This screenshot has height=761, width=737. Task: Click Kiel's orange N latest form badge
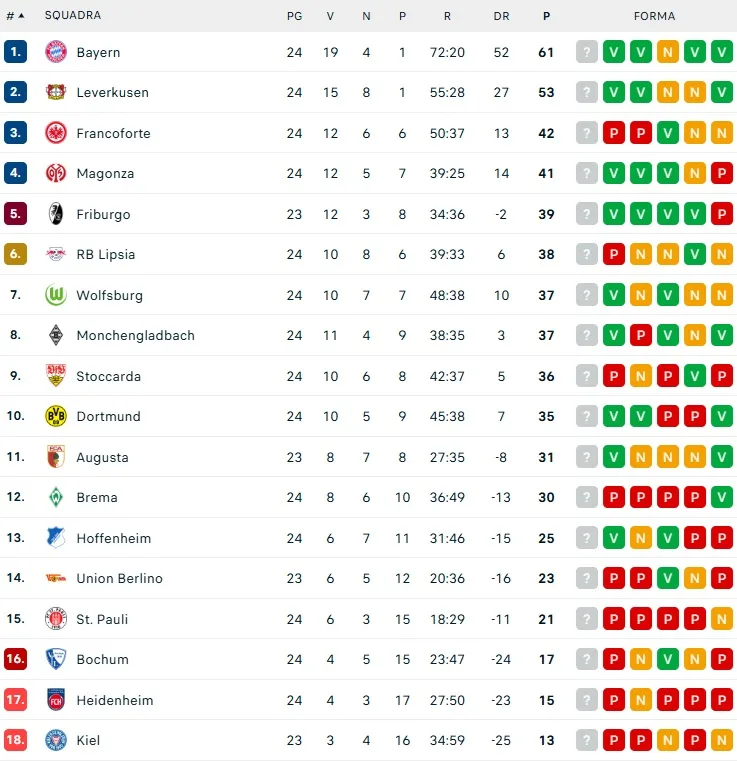pyautogui.click(x=722, y=740)
